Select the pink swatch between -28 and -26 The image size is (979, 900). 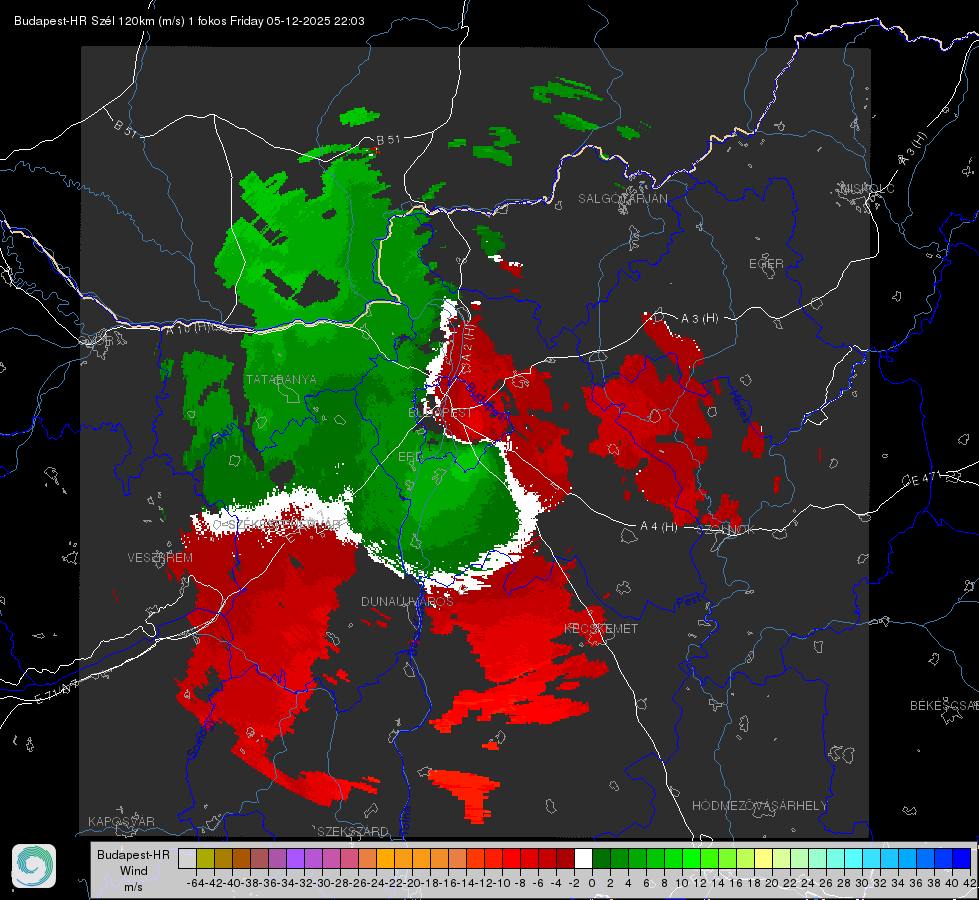(350, 858)
